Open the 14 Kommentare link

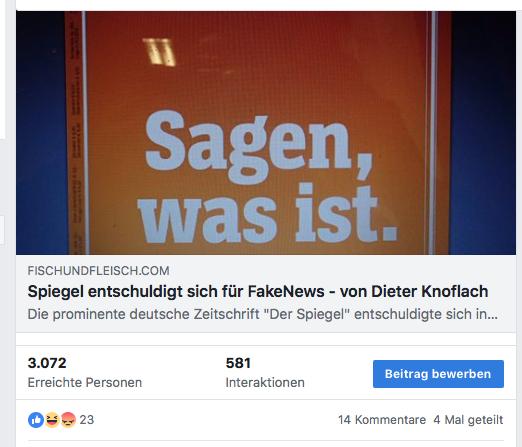382,420
